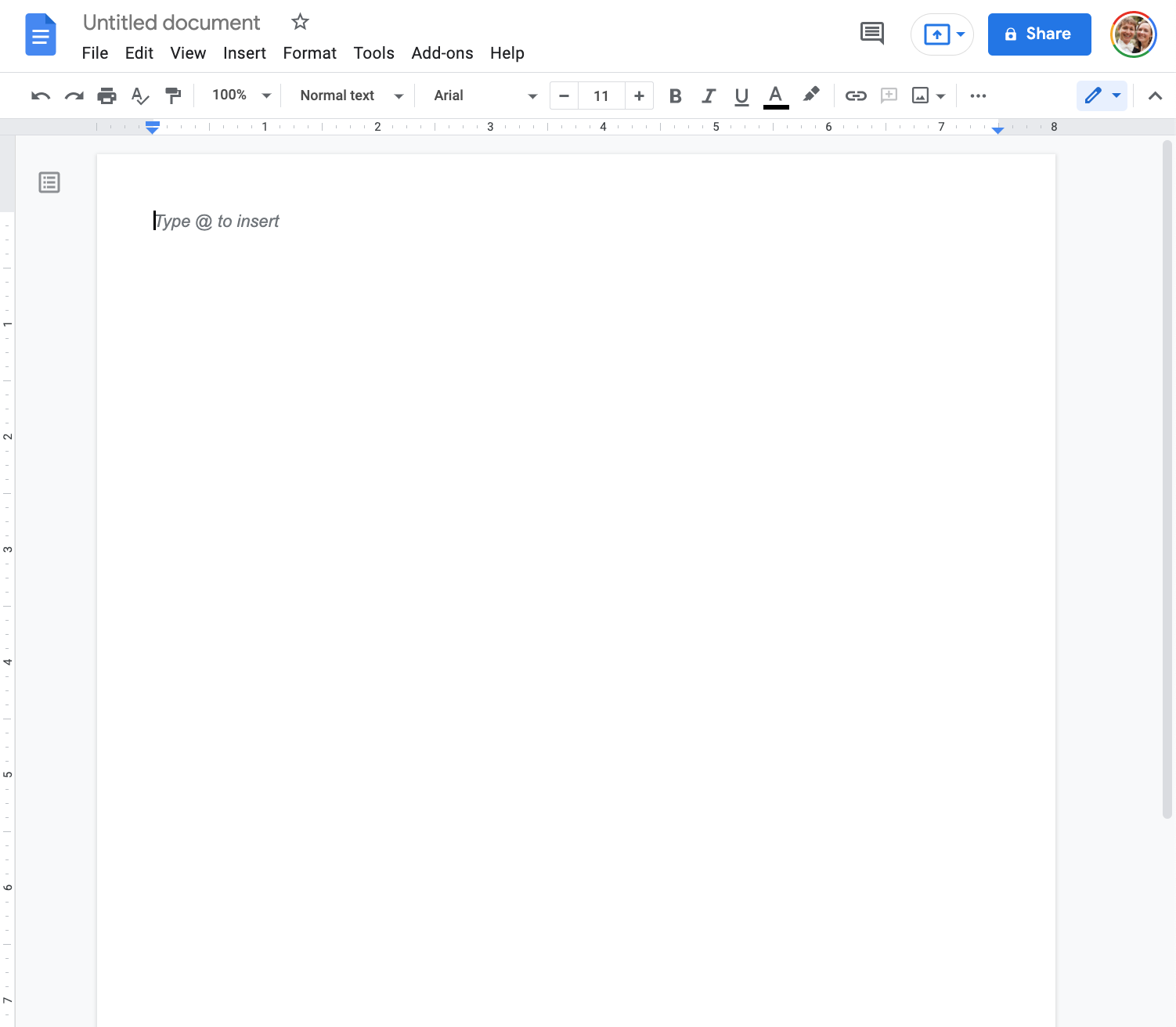The height and width of the screenshot is (1027, 1176).
Task: Click the Type @ to insert placeholder
Action: point(217,222)
